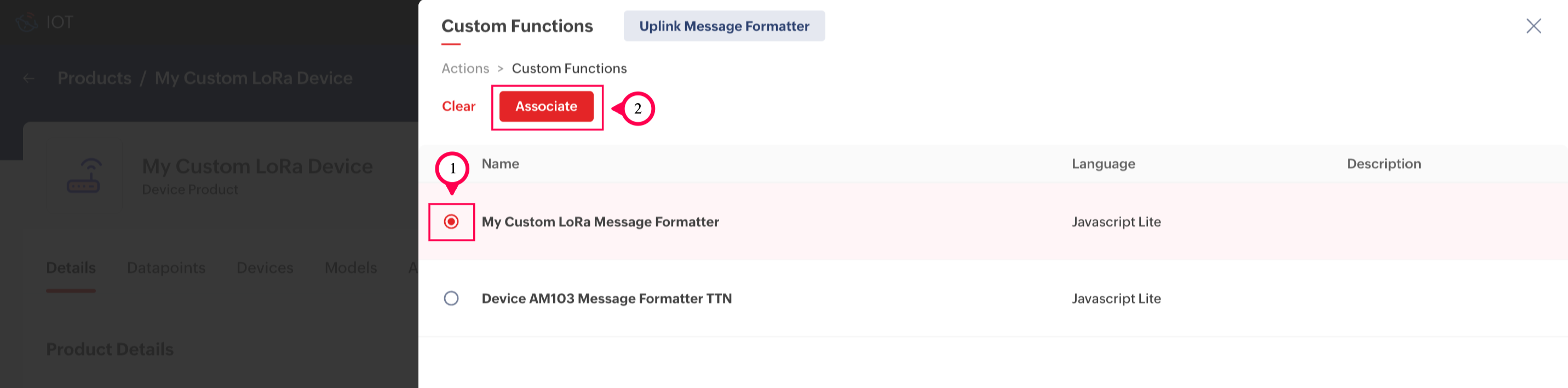Click the Associate button
This screenshot has height=388, width=1568.
546,107
